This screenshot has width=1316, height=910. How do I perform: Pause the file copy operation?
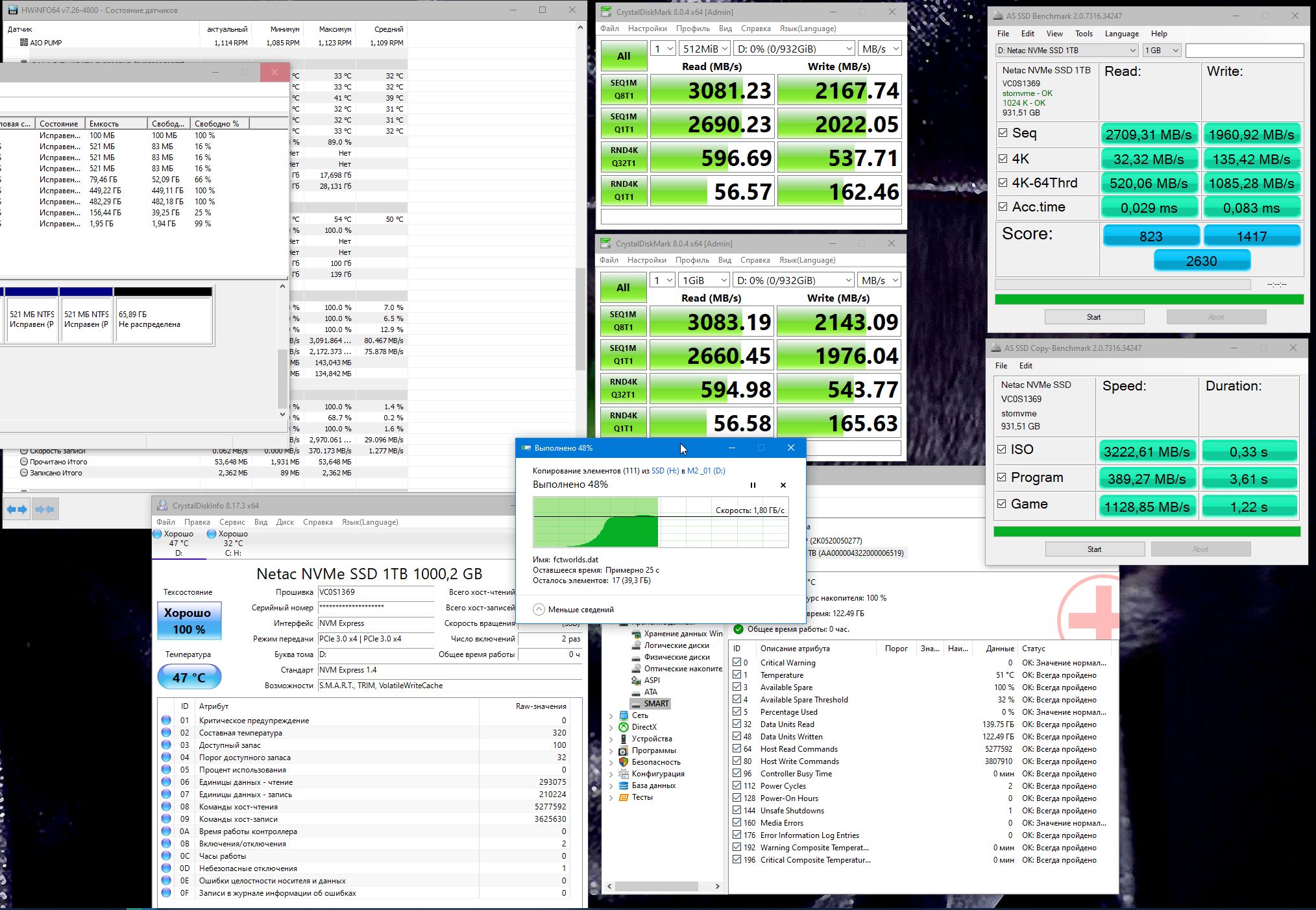pos(753,485)
